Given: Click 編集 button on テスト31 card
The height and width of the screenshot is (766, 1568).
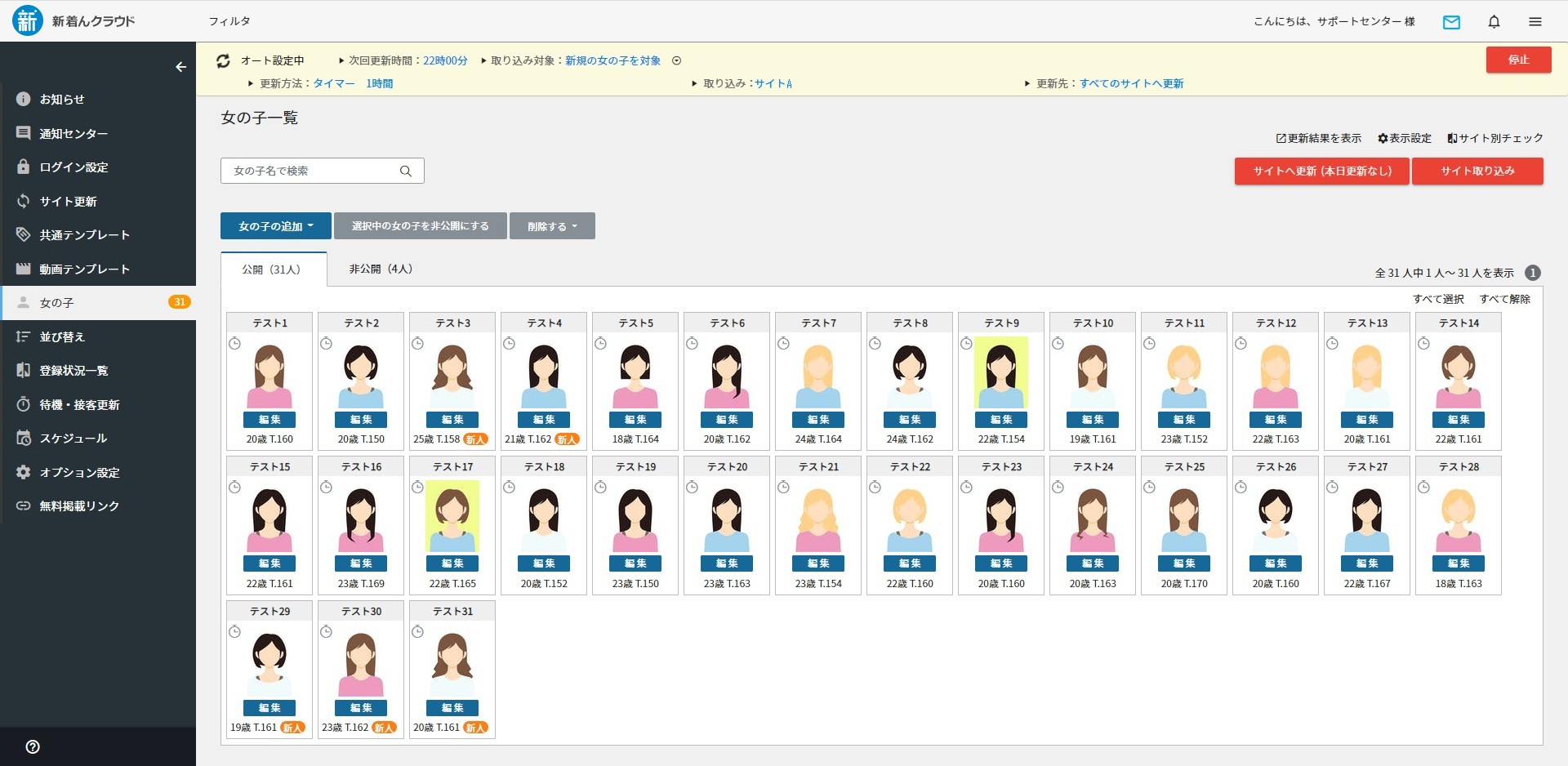Looking at the screenshot, I should pyautogui.click(x=452, y=708).
